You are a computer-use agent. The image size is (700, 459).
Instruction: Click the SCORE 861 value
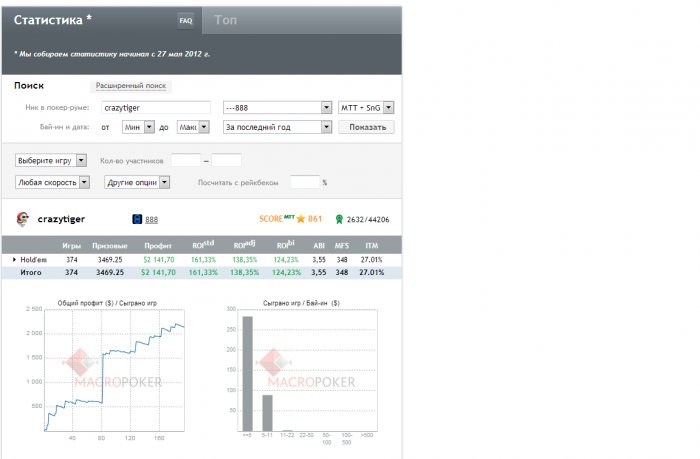315,219
